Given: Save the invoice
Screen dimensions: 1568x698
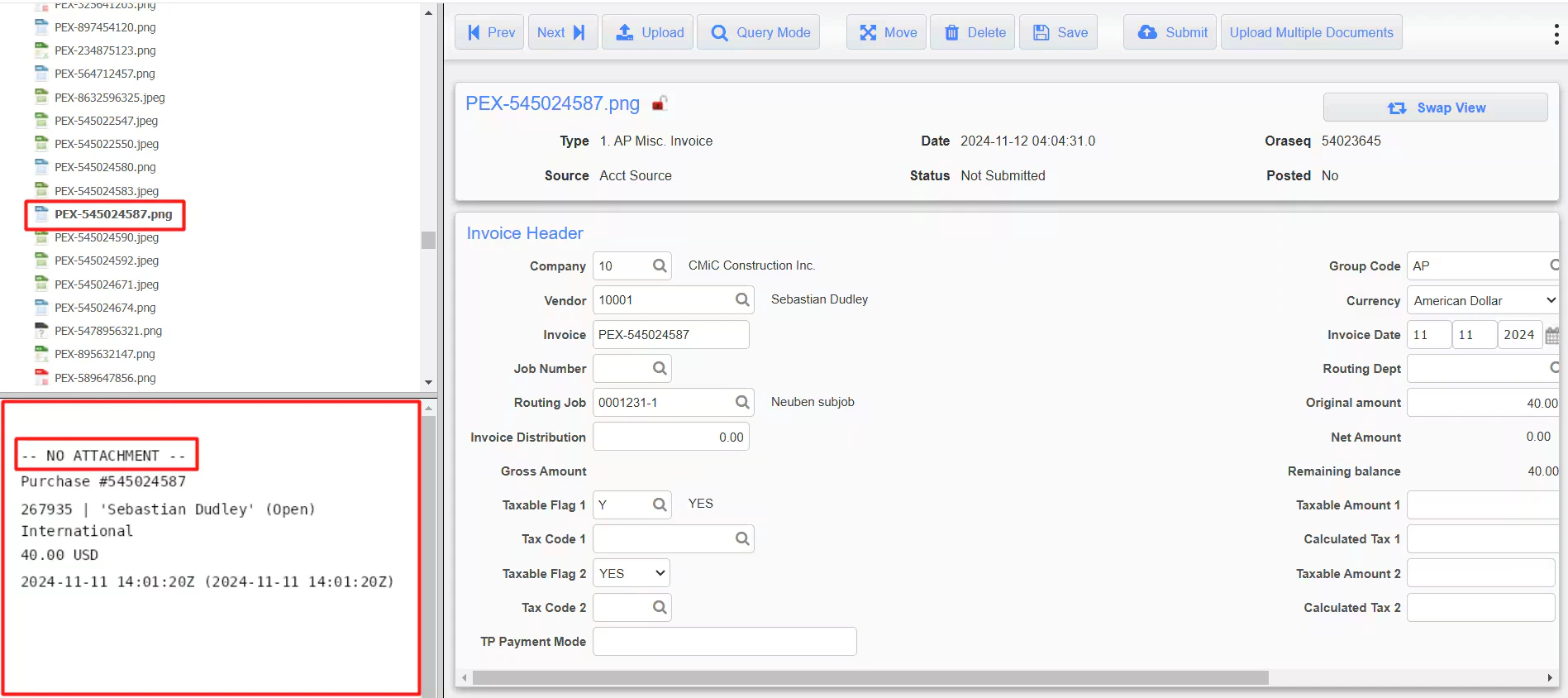Looking at the screenshot, I should coord(1059,32).
